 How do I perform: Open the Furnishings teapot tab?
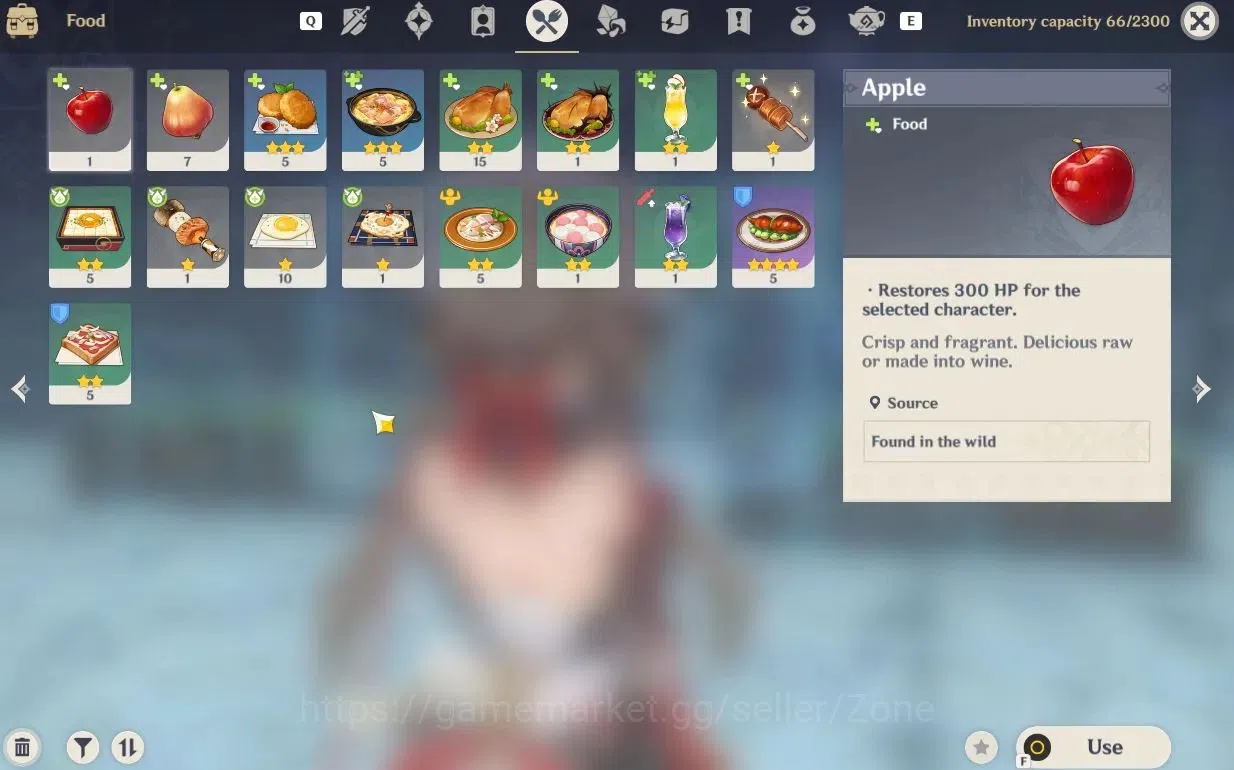[867, 21]
